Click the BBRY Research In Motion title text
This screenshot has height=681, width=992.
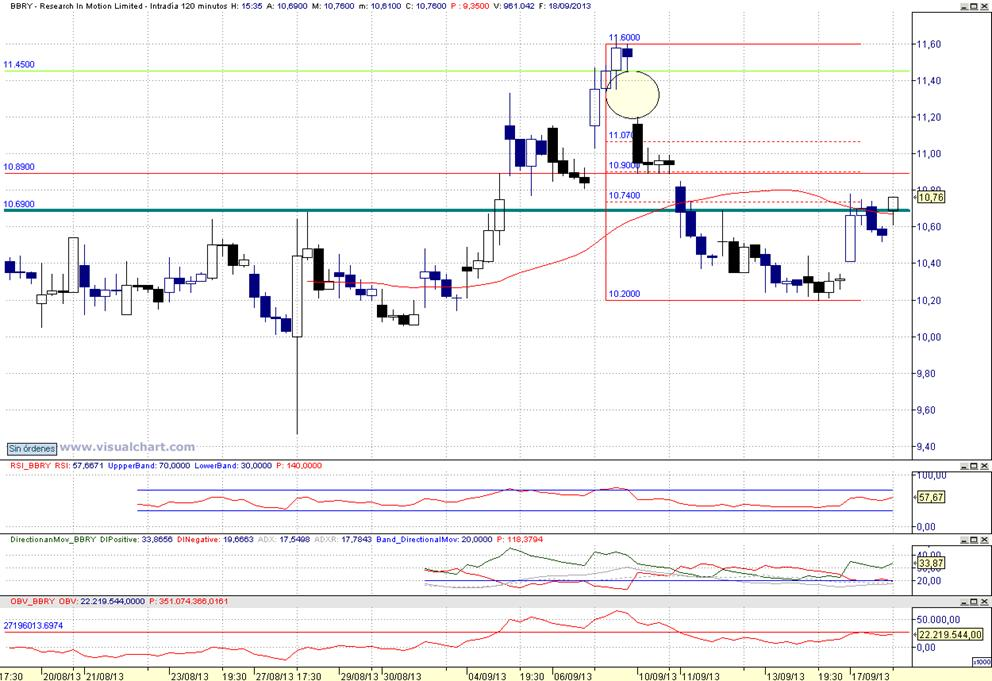click(x=78, y=6)
